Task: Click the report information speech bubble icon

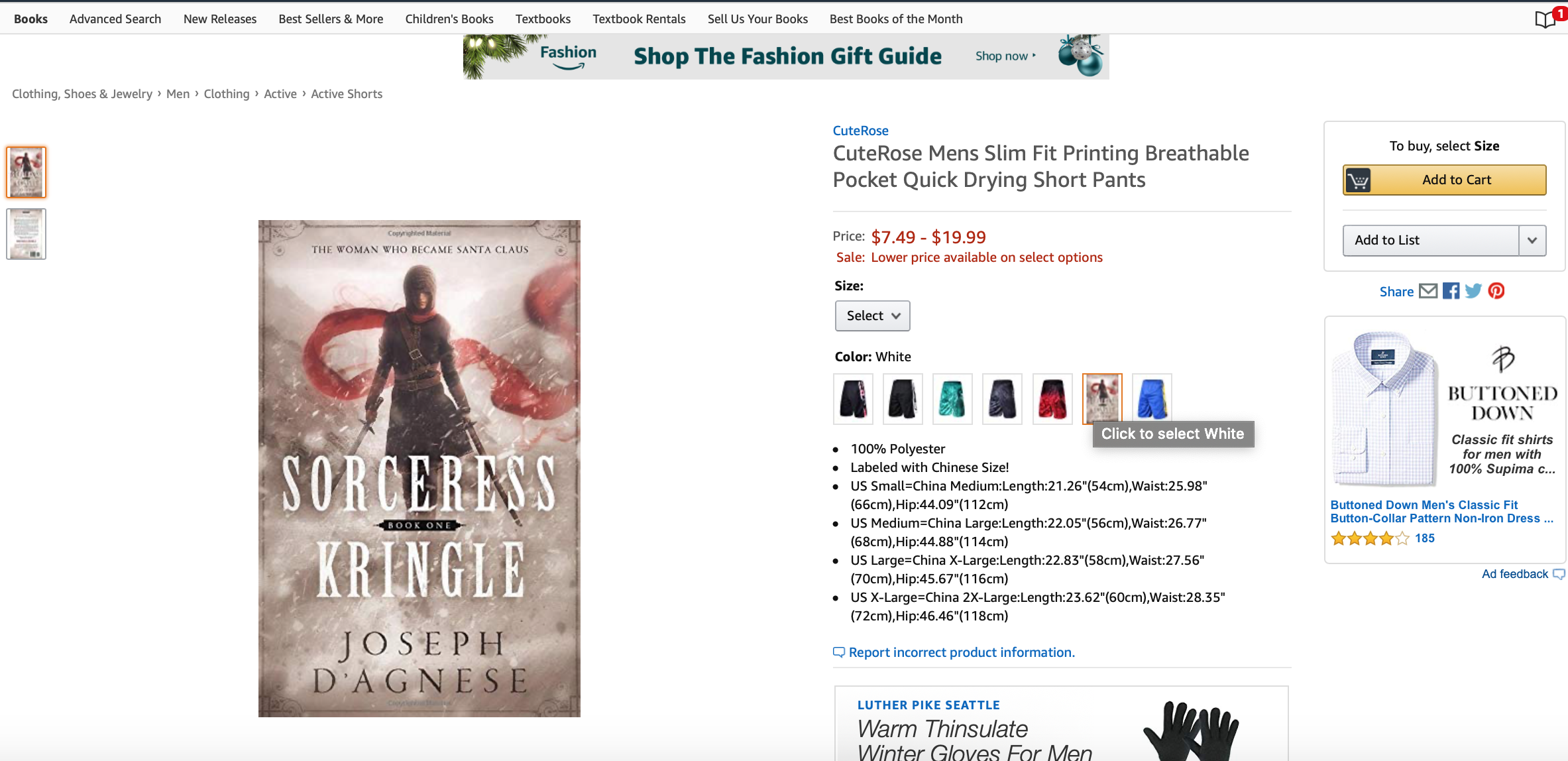Action: tap(839, 652)
